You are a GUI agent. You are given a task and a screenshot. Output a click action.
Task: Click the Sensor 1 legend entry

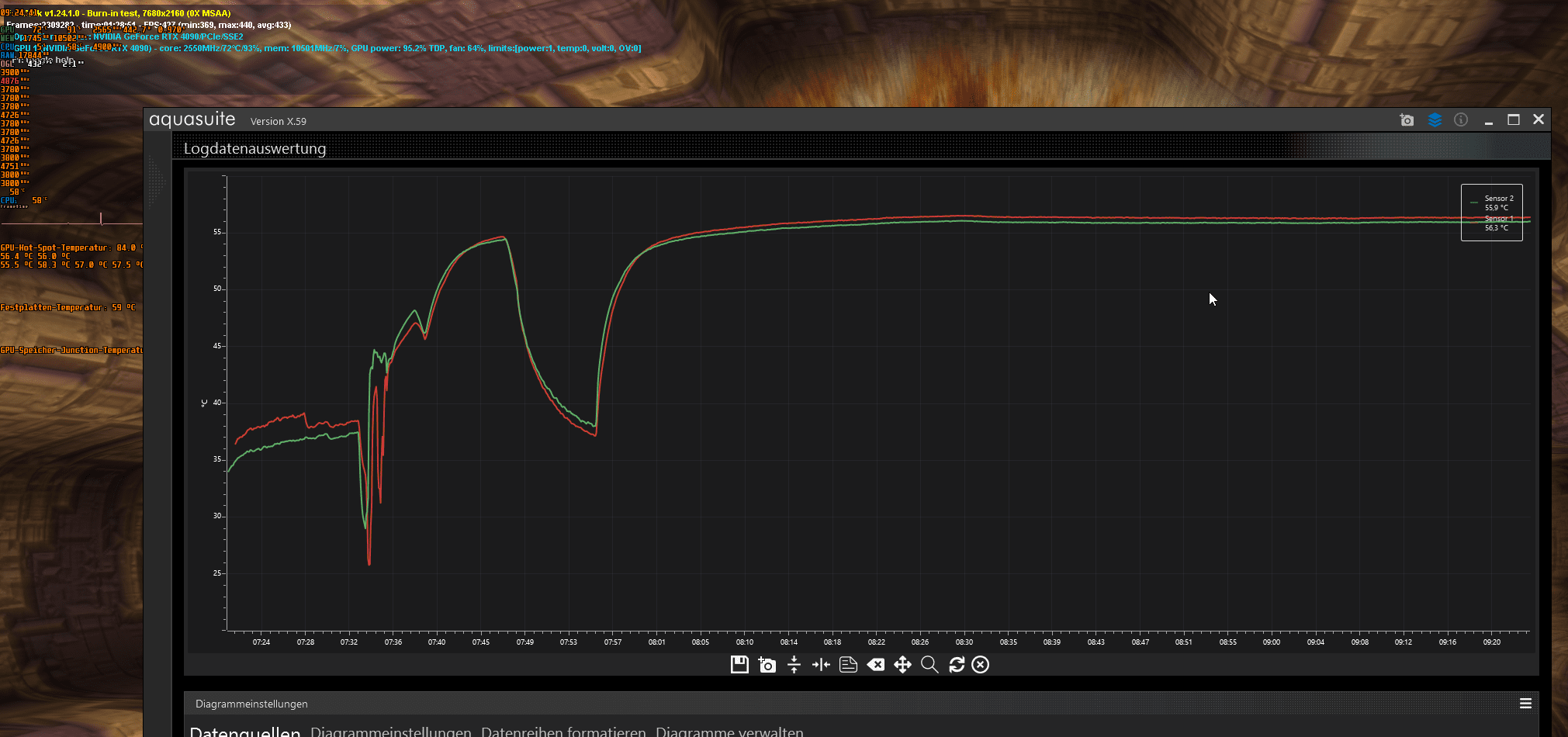1492,223
